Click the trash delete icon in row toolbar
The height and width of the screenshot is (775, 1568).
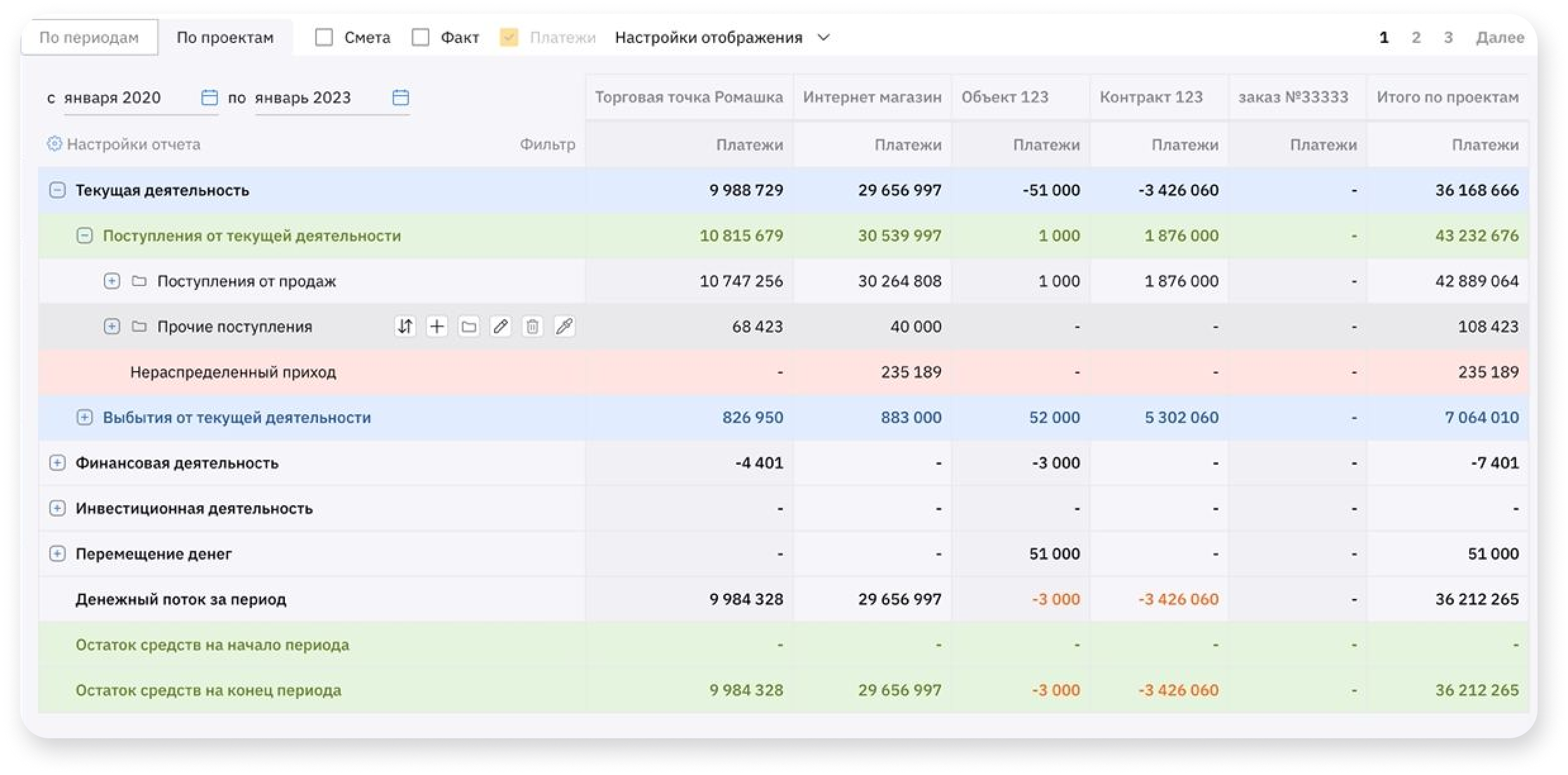[532, 327]
